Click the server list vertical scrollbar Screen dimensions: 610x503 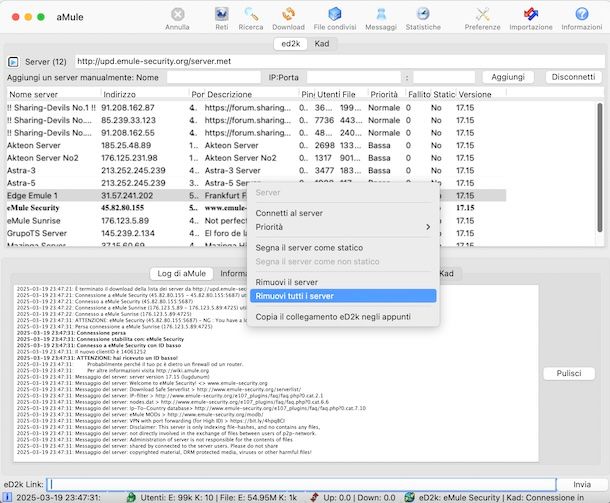pyautogui.click(x=599, y=168)
